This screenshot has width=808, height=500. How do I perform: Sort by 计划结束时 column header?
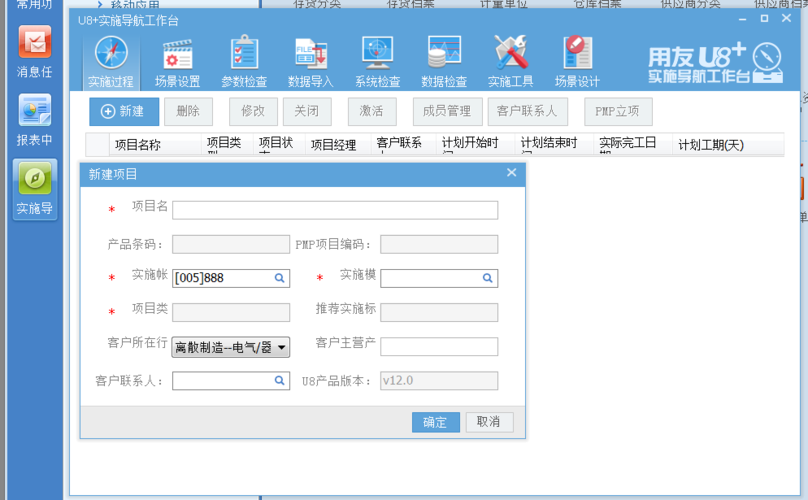click(554, 145)
